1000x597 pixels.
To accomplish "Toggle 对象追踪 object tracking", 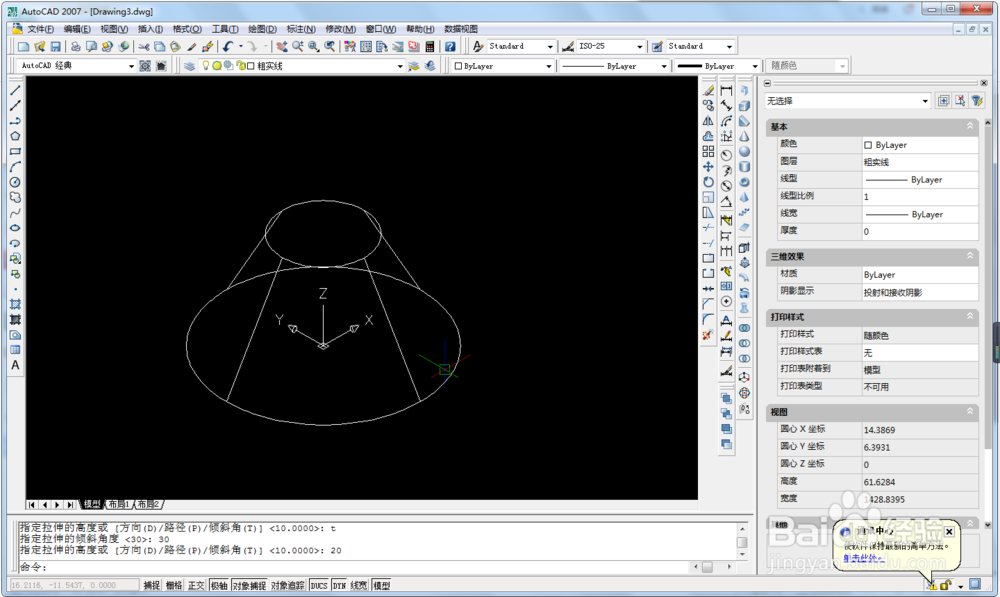I will 288,585.
